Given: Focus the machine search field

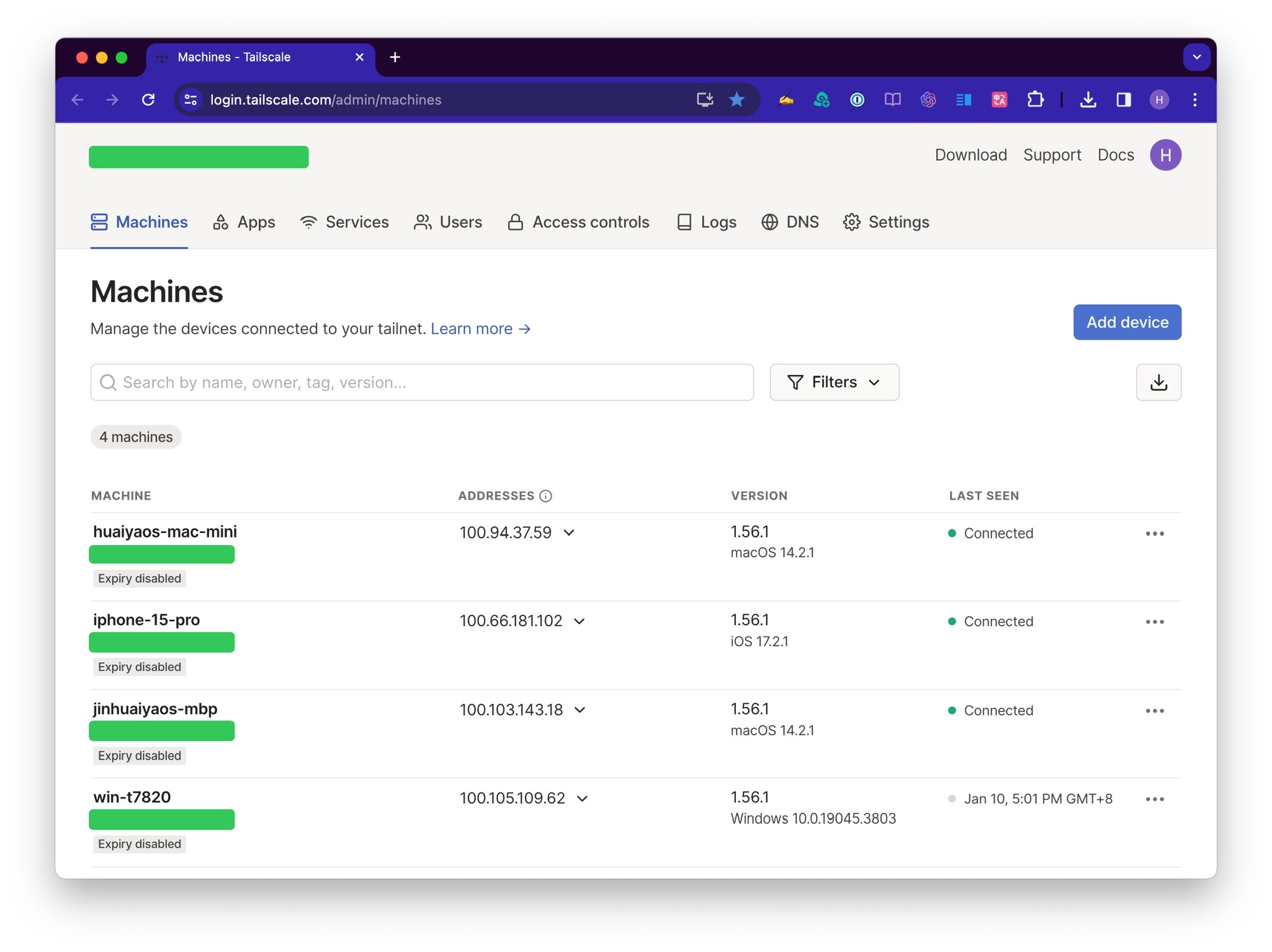Looking at the screenshot, I should tap(422, 382).
